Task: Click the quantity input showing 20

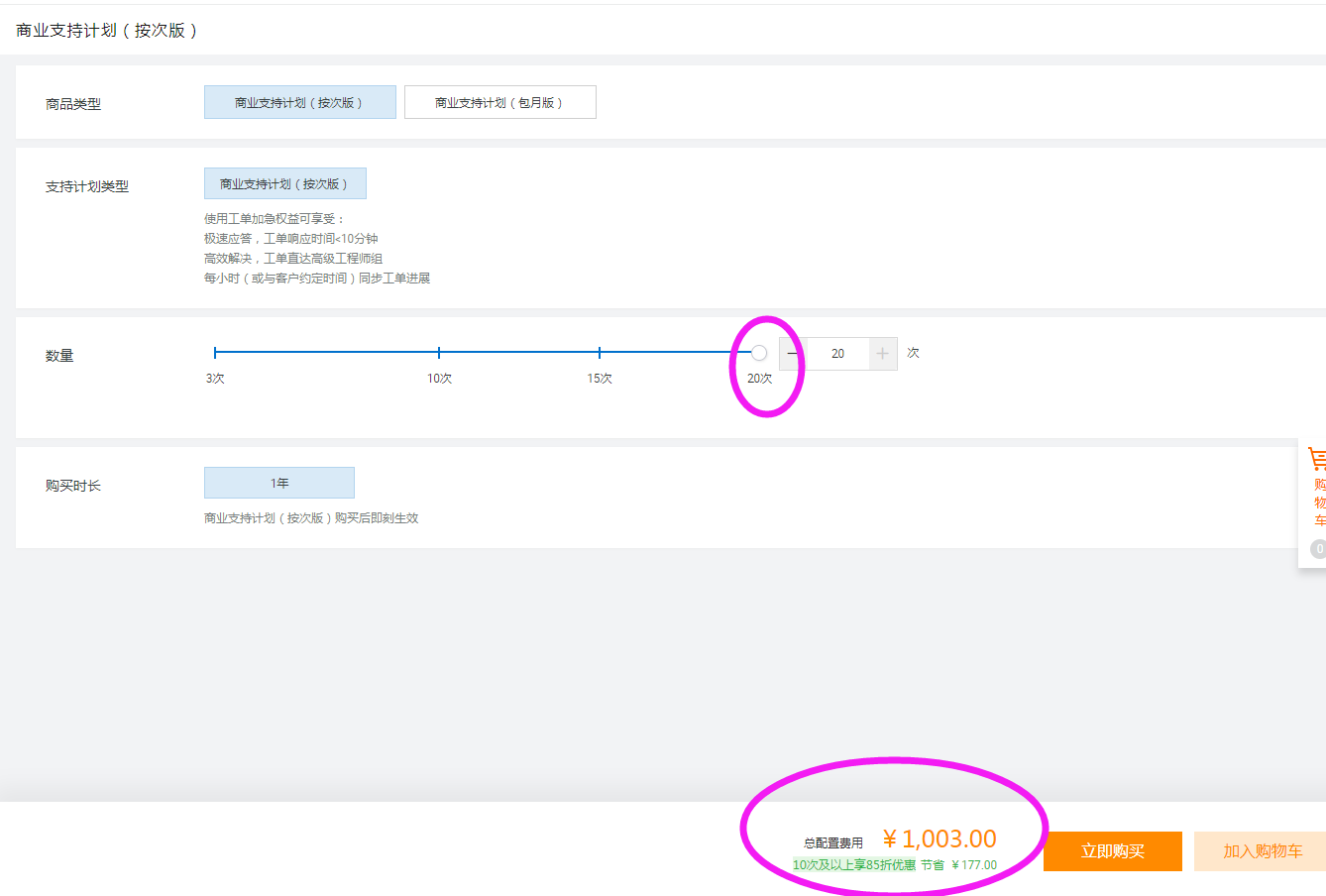Action: click(837, 354)
